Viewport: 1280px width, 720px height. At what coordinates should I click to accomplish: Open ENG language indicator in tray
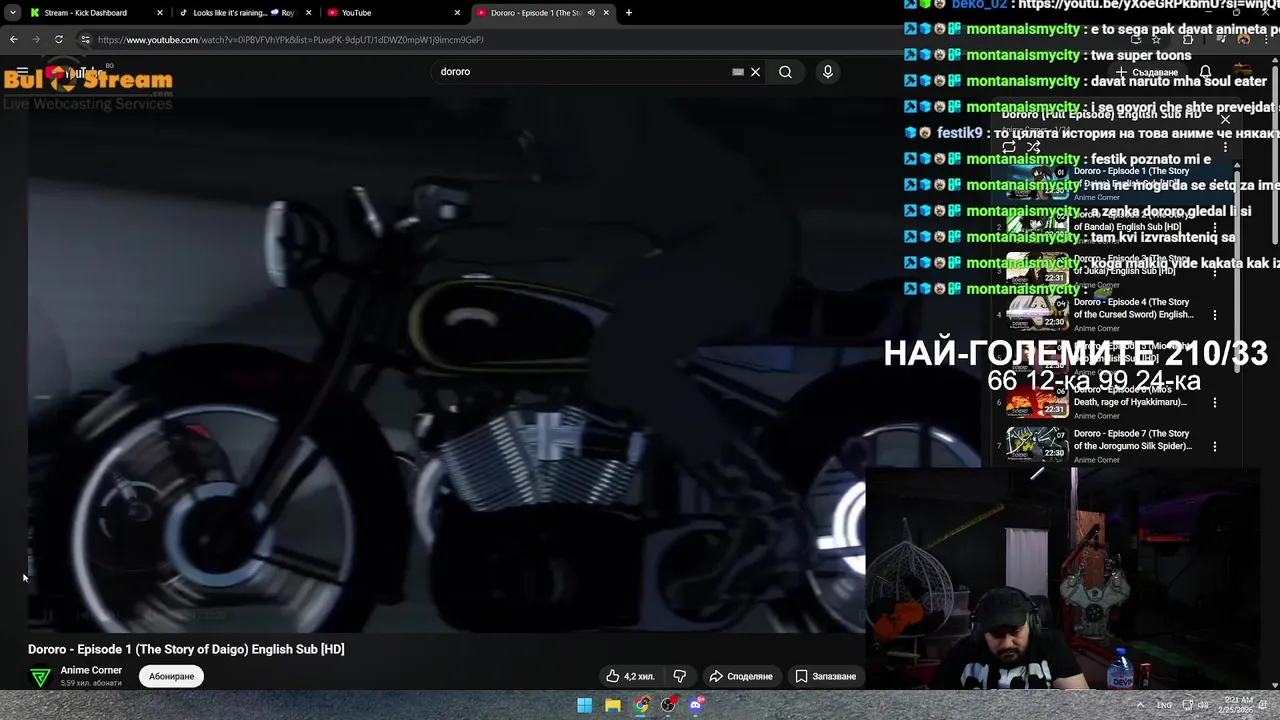pyautogui.click(x=1164, y=705)
